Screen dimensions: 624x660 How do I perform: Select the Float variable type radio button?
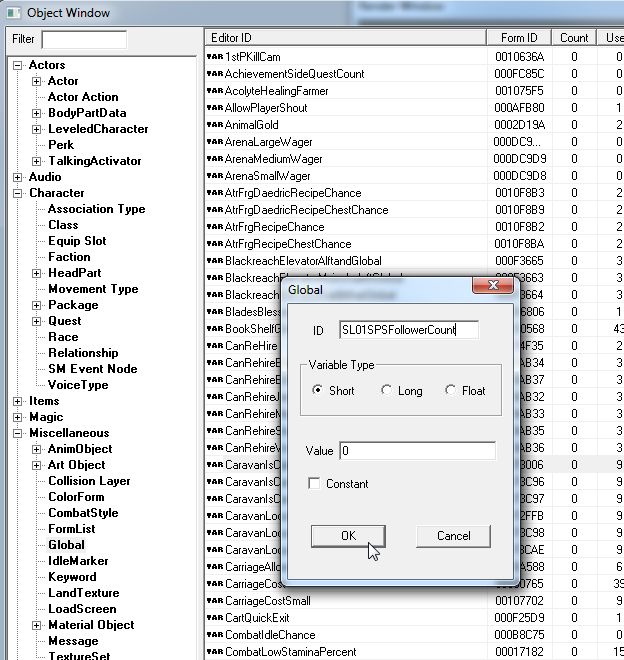click(x=450, y=390)
